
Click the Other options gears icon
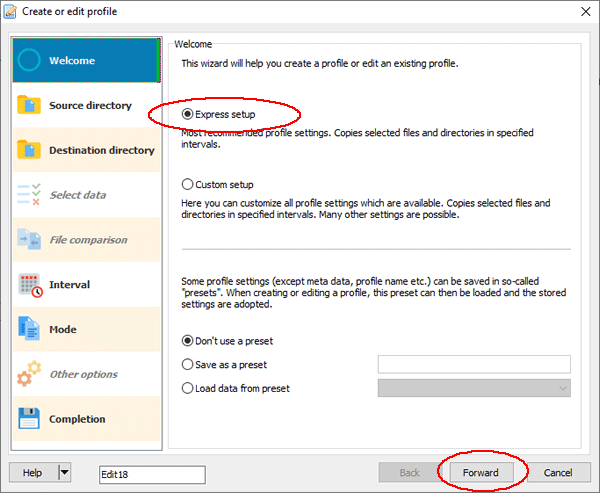pyautogui.click(x=31, y=375)
